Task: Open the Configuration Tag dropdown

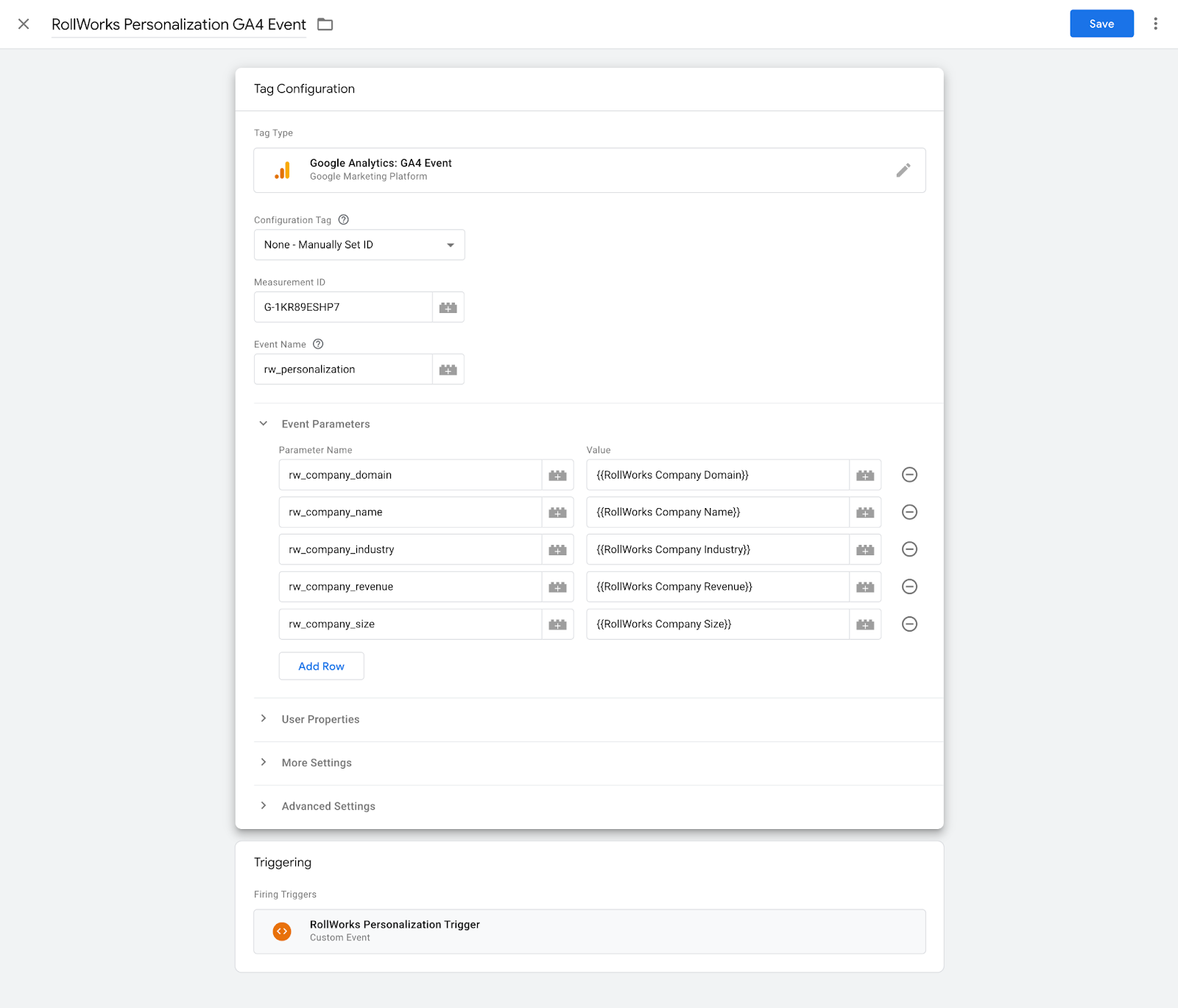Action: tap(359, 244)
